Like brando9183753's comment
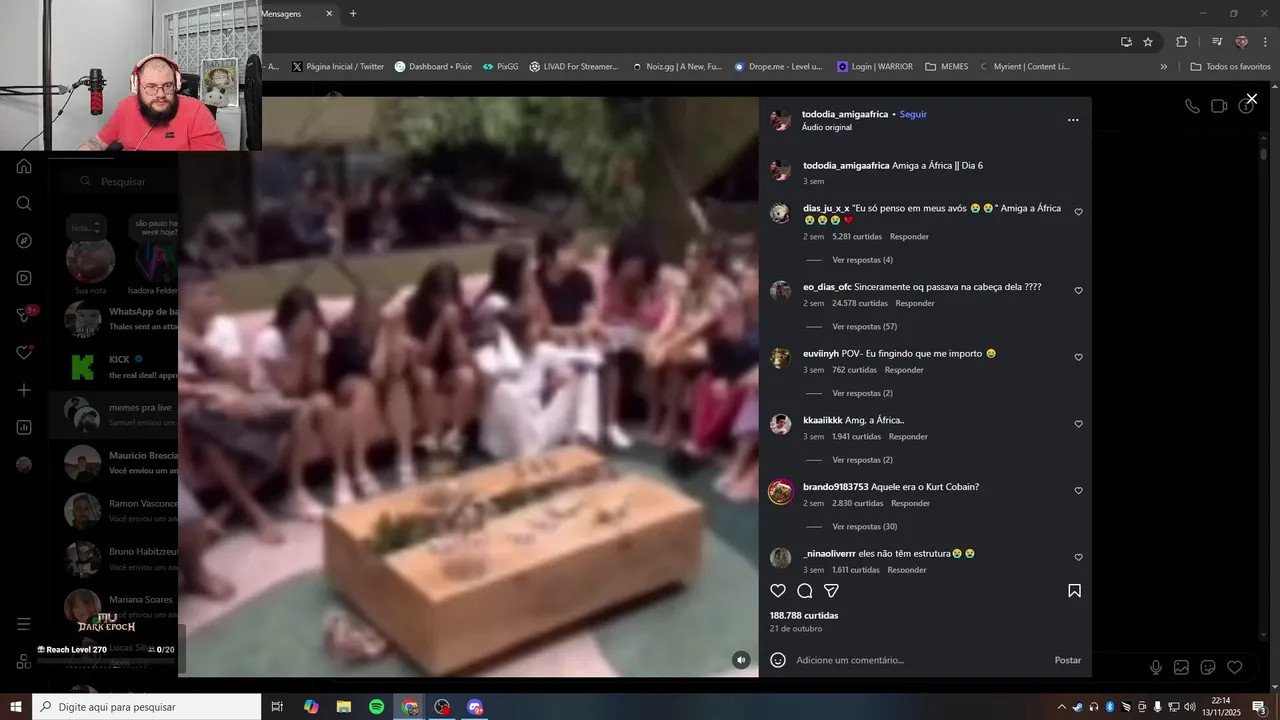This screenshot has width=1280, height=720. coord(1078,491)
